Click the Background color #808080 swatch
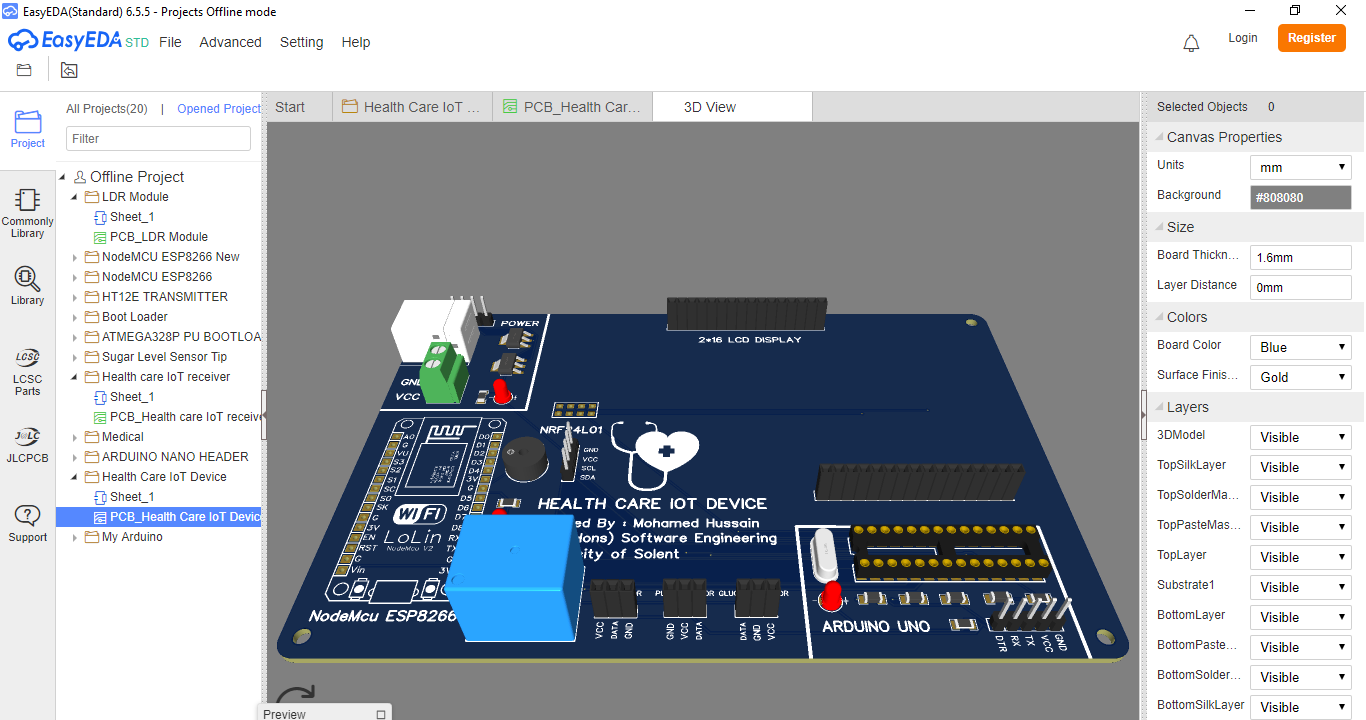The height and width of the screenshot is (720, 1366). pyautogui.click(x=1300, y=197)
